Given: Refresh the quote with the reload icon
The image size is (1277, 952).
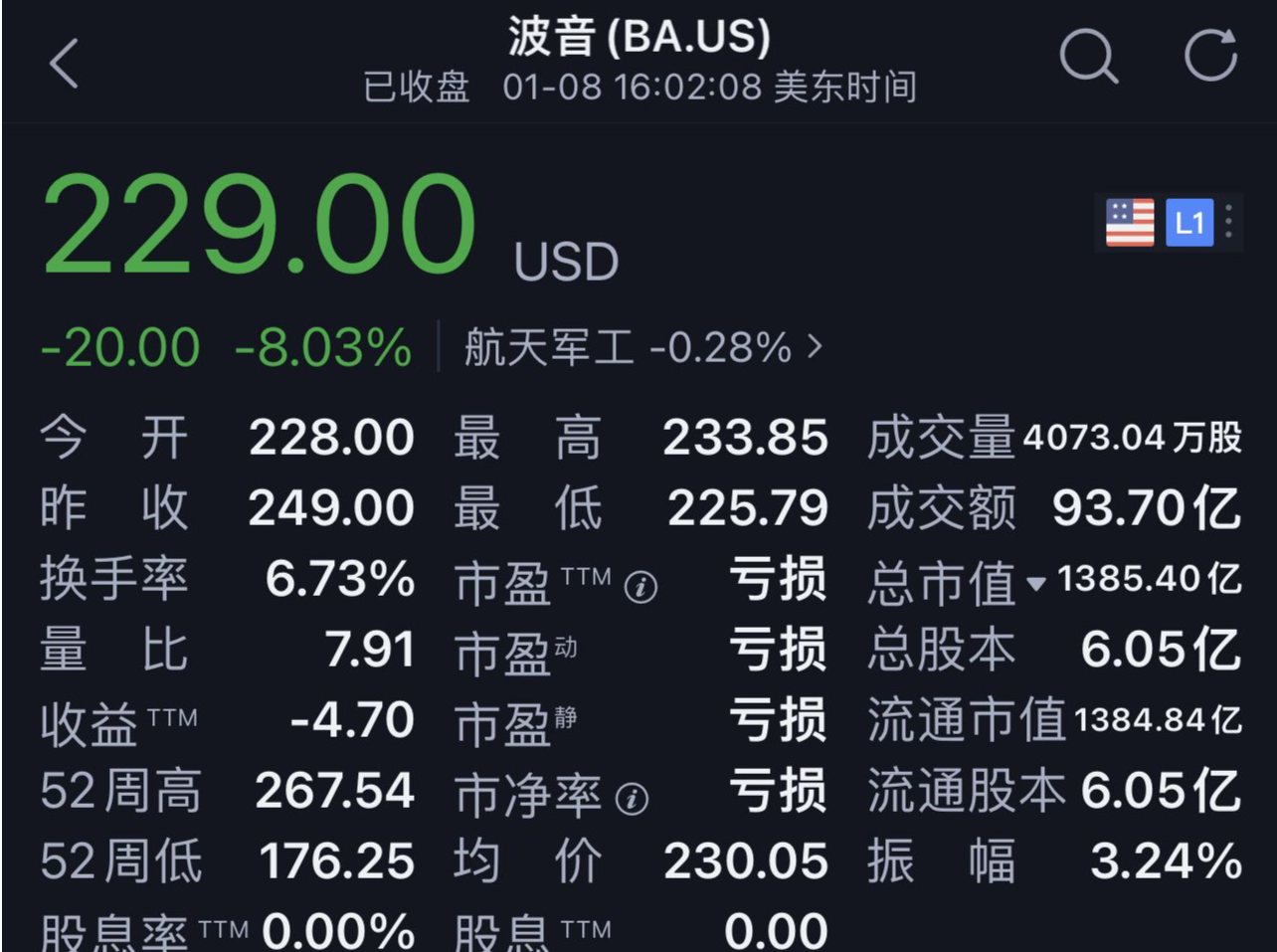Looking at the screenshot, I should click(1211, 54).
